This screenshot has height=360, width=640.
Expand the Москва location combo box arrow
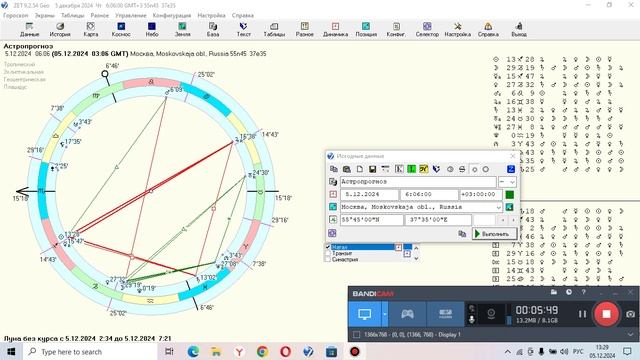tap(498, 207)
